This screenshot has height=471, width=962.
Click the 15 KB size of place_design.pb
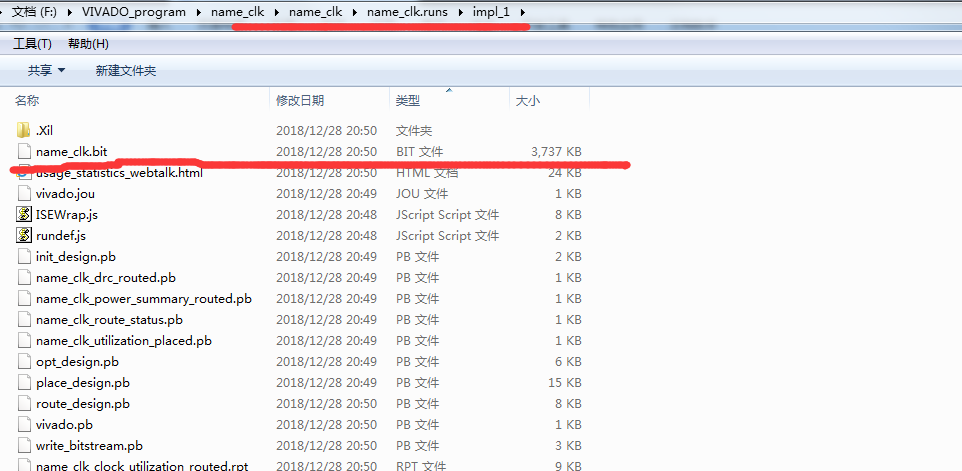pos(564,383)
